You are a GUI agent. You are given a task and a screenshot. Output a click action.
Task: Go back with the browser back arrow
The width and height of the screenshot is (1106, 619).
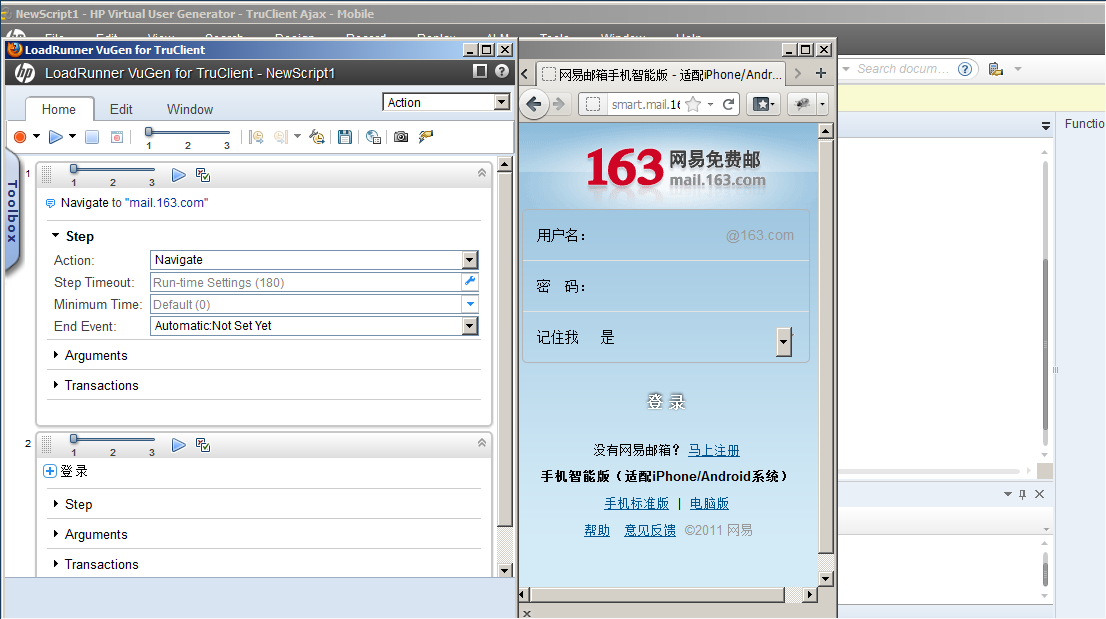pyautogui.click(x=534, y=104)
